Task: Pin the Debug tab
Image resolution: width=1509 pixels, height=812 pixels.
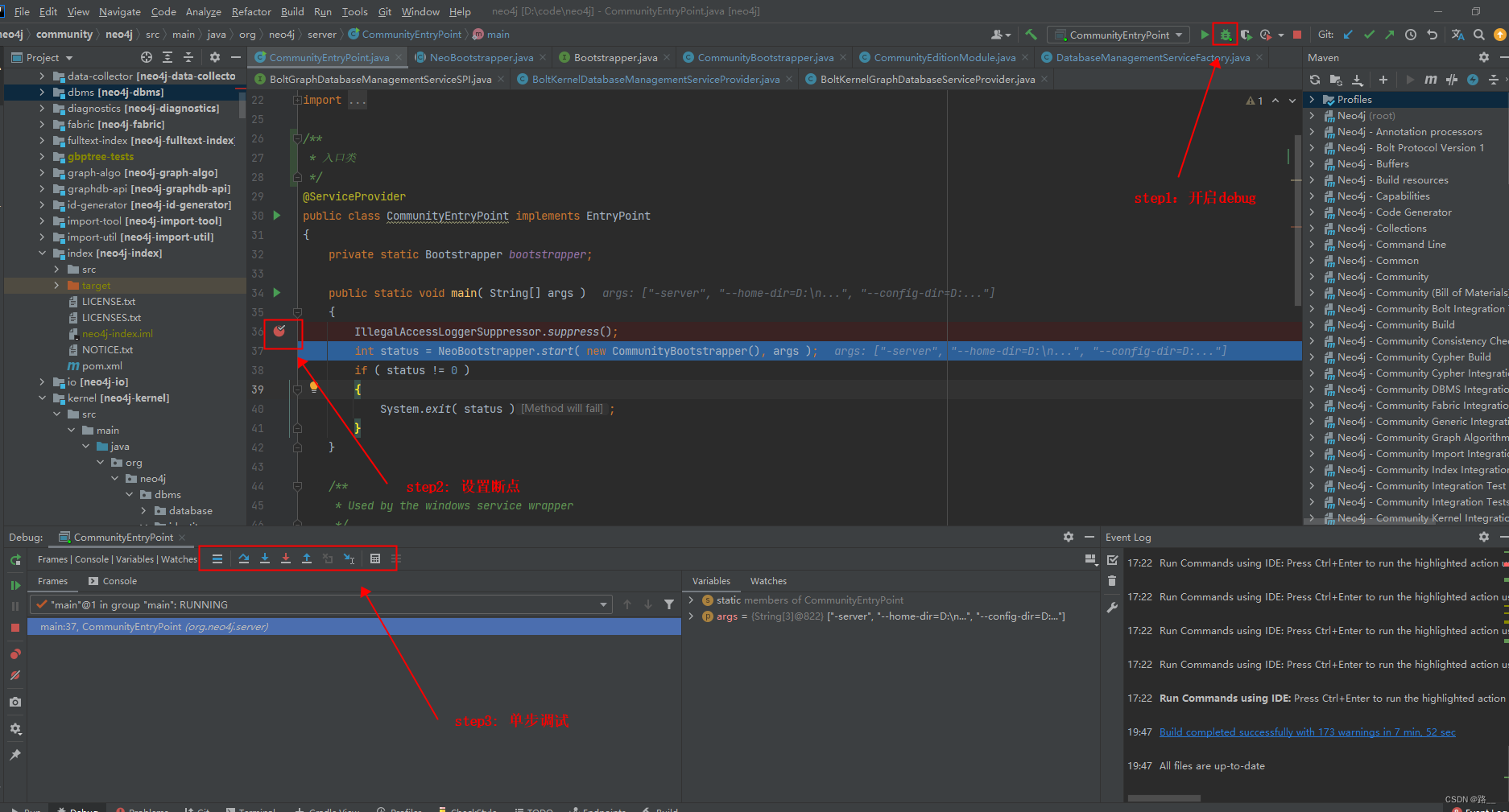Action: pyautogui.click(x=15, y=755)
